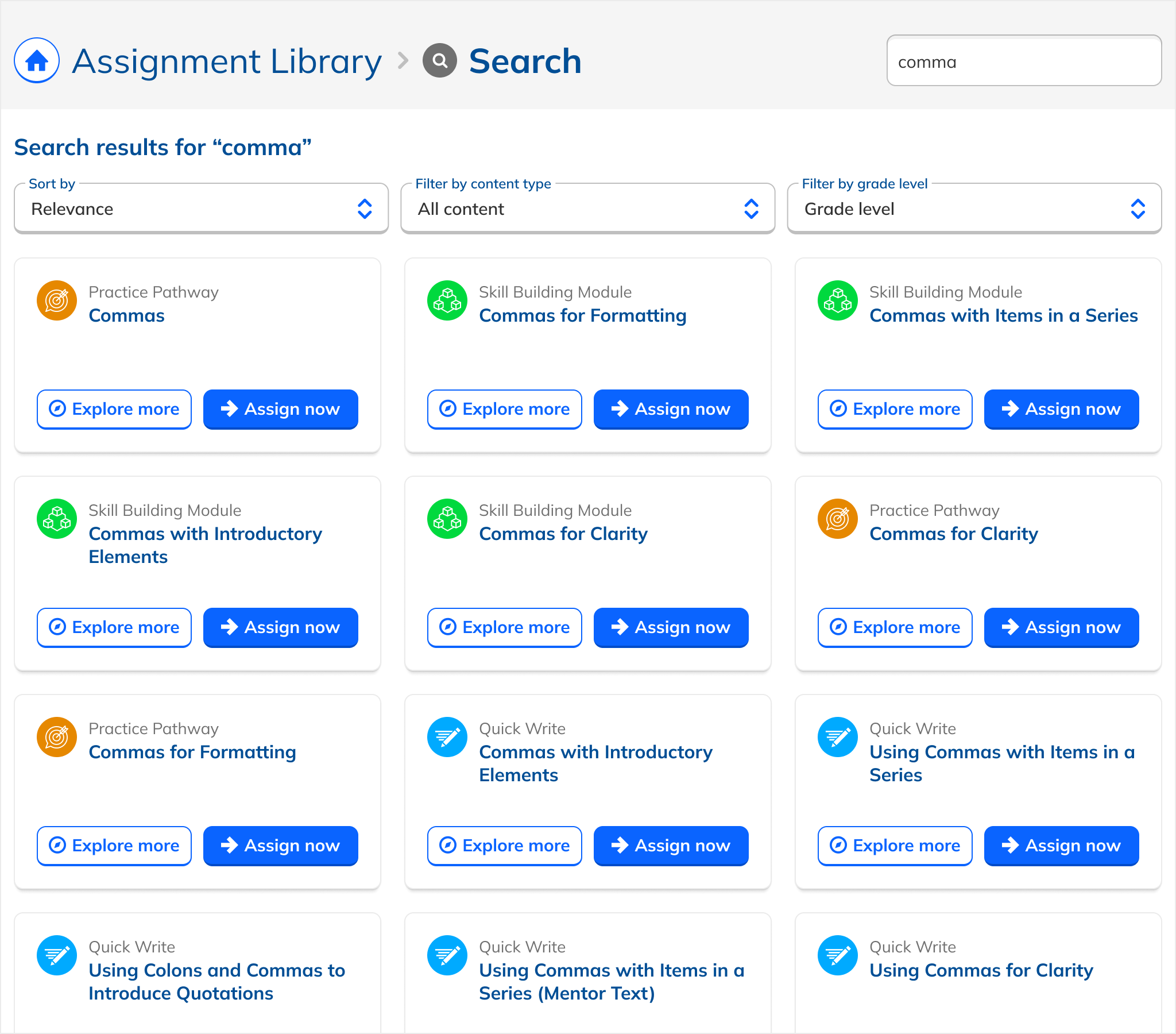Click the orange Practice Pathway icon for Commas
The image size is (1176, 1034).
click(57, 300)
